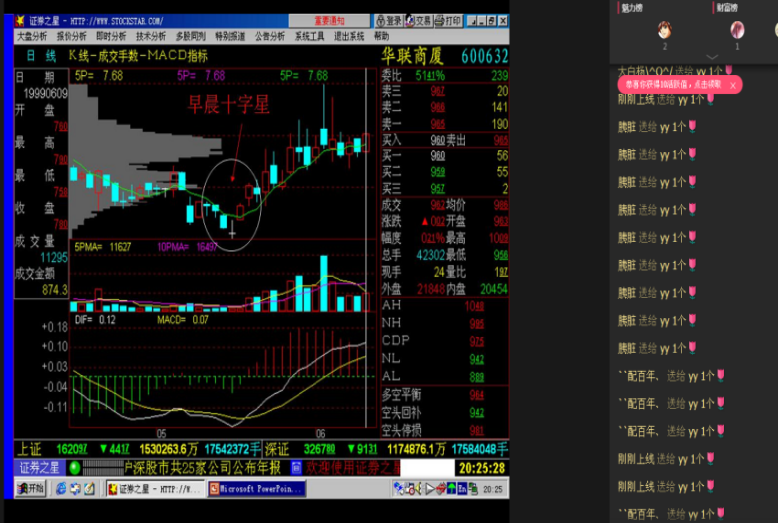The width and height of the screenshot is (778, 523).
Task: Click the 交易 trade toolbar icon
Action: (421, 20)
